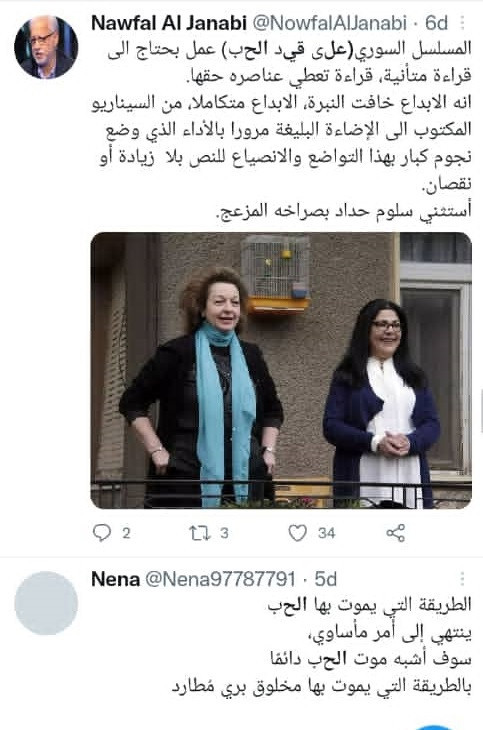Click the reply count number 2

[x=126, y=533]
